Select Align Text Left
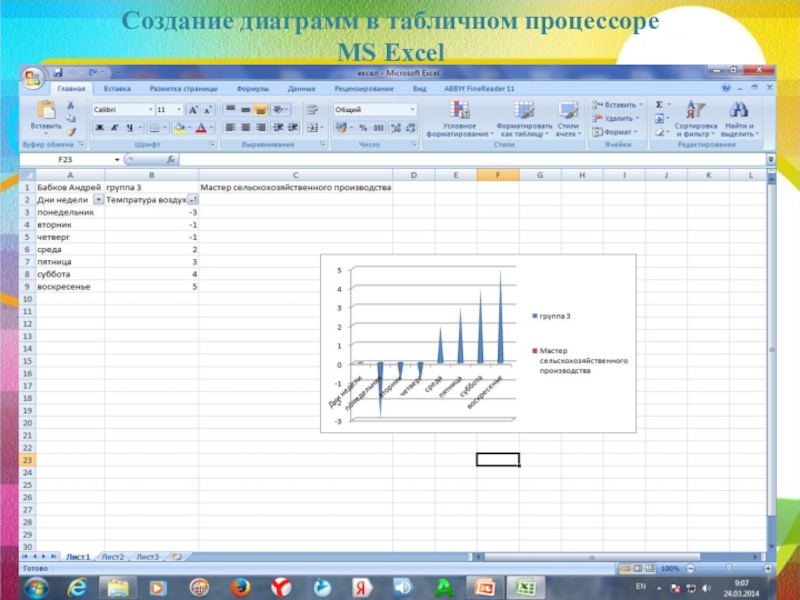This screenshot has width=800, height=600. point(231,128)
